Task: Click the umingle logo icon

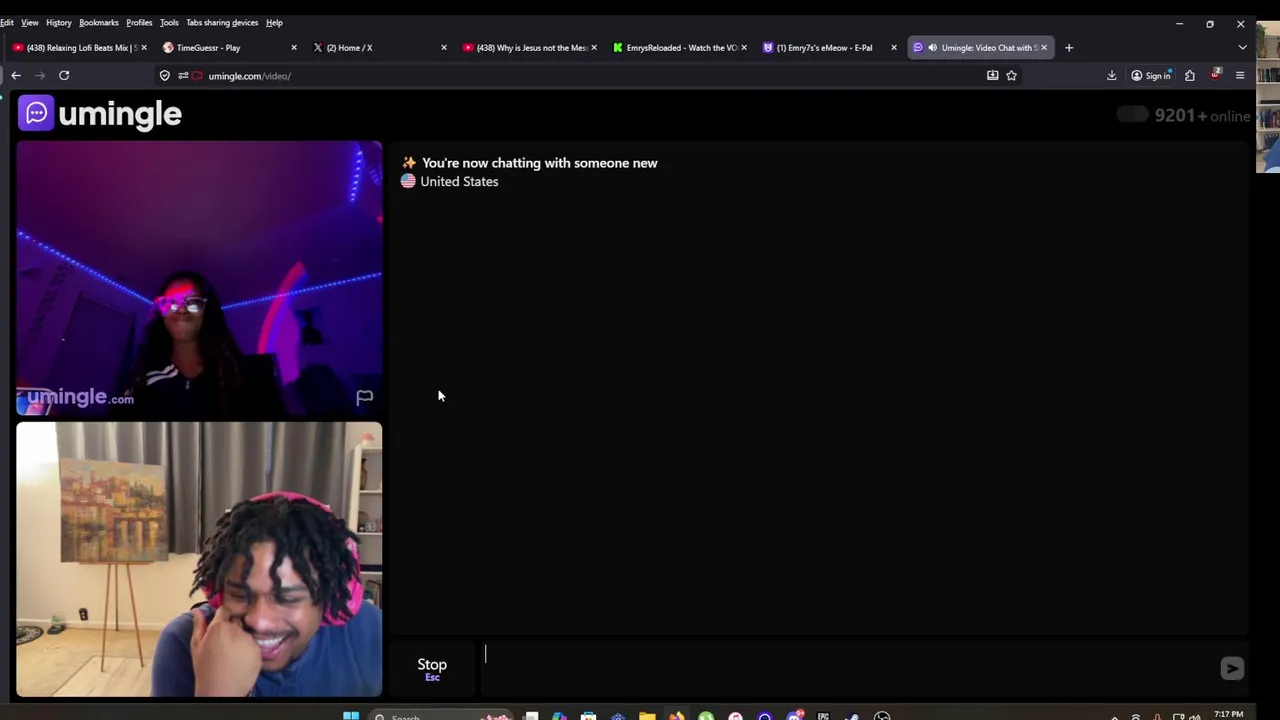Action: pos(36,113)
